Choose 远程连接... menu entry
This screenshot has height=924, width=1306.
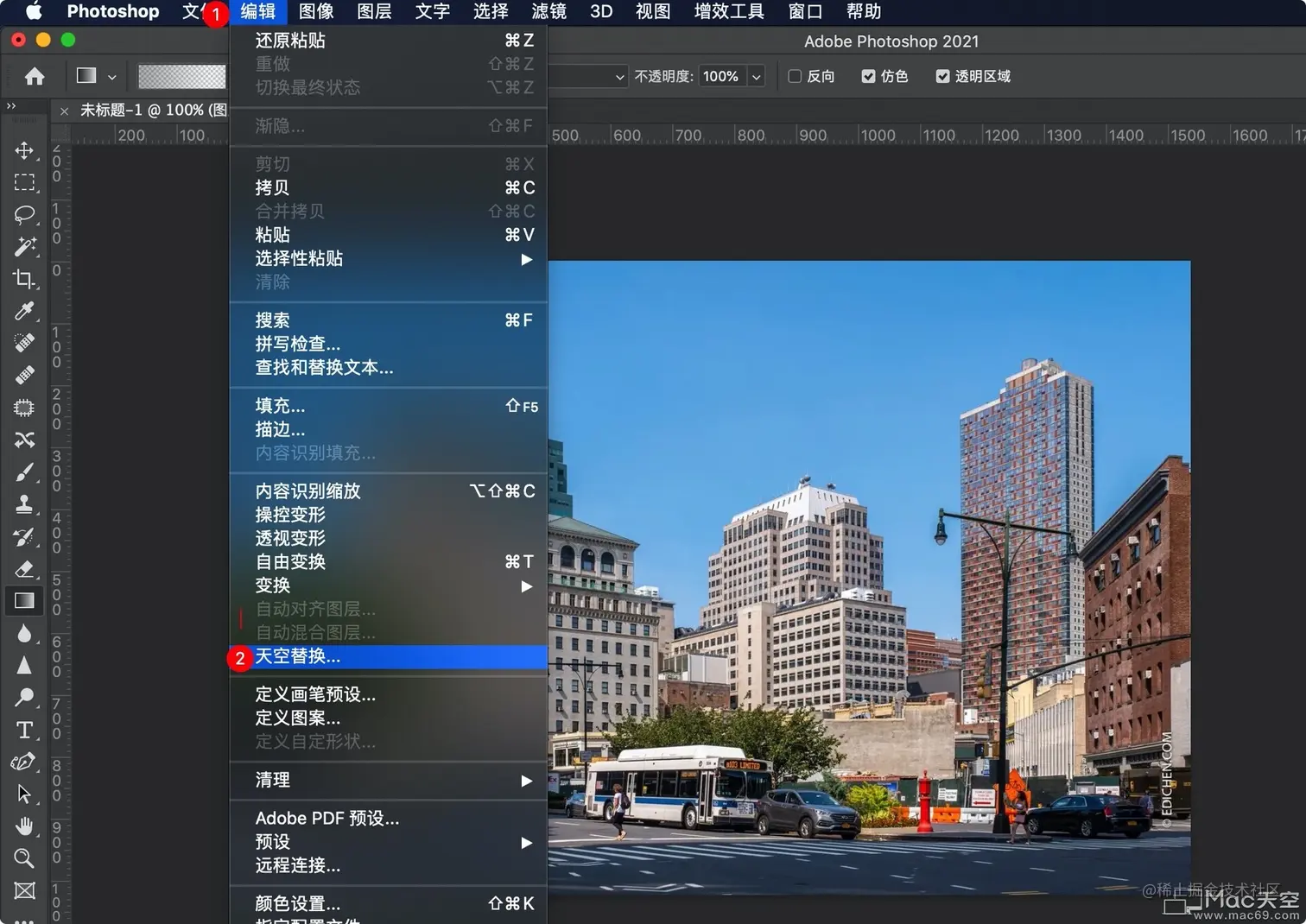tap(389, 865)
